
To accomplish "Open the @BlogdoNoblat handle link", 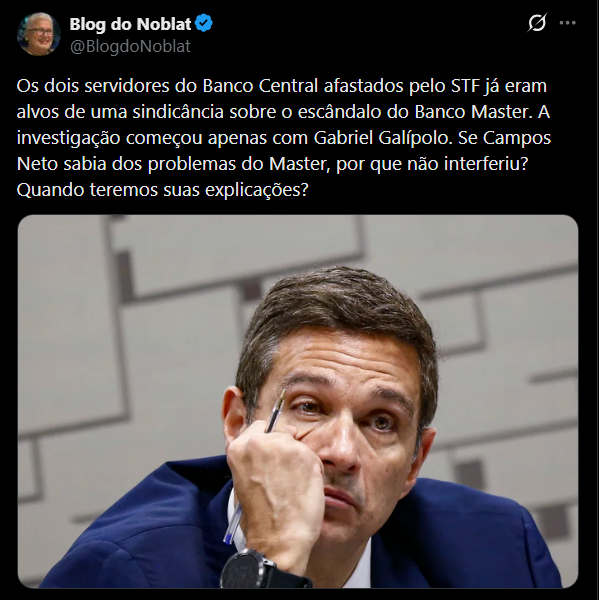I will pyautogui.click(x=130, y=46).
